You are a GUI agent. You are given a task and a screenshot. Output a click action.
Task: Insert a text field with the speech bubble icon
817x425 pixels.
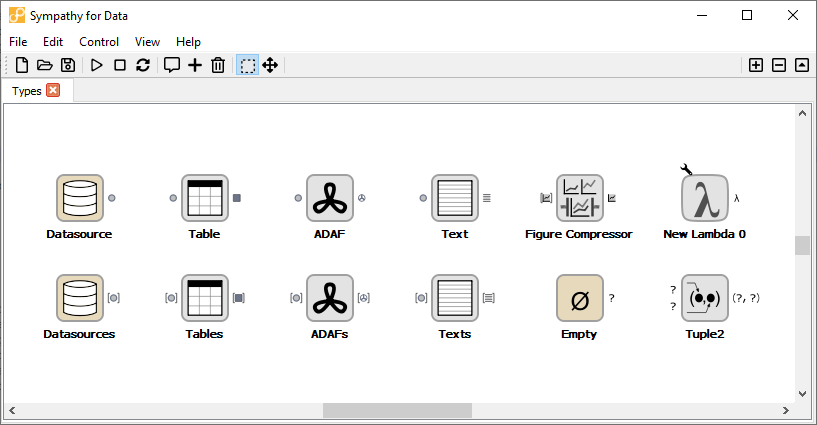tap(172, 65)
